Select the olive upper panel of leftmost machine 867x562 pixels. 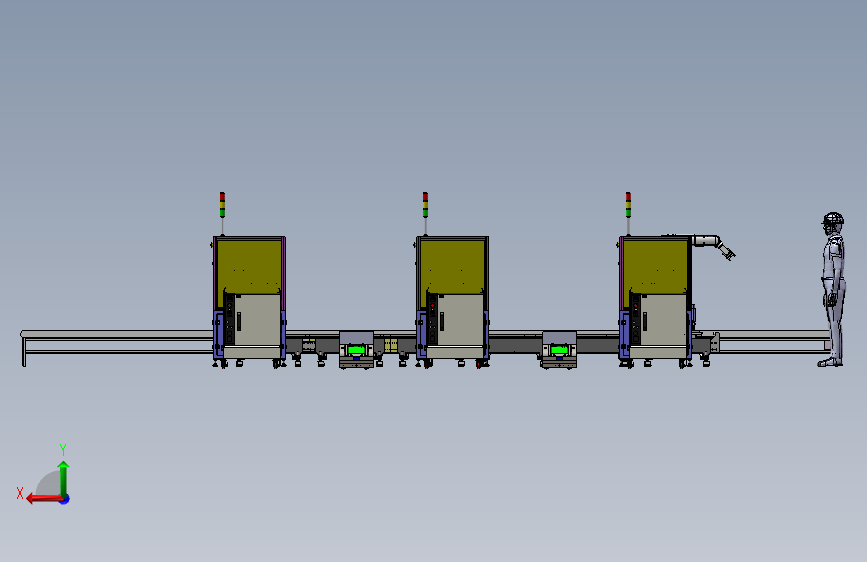pos(249,266)
